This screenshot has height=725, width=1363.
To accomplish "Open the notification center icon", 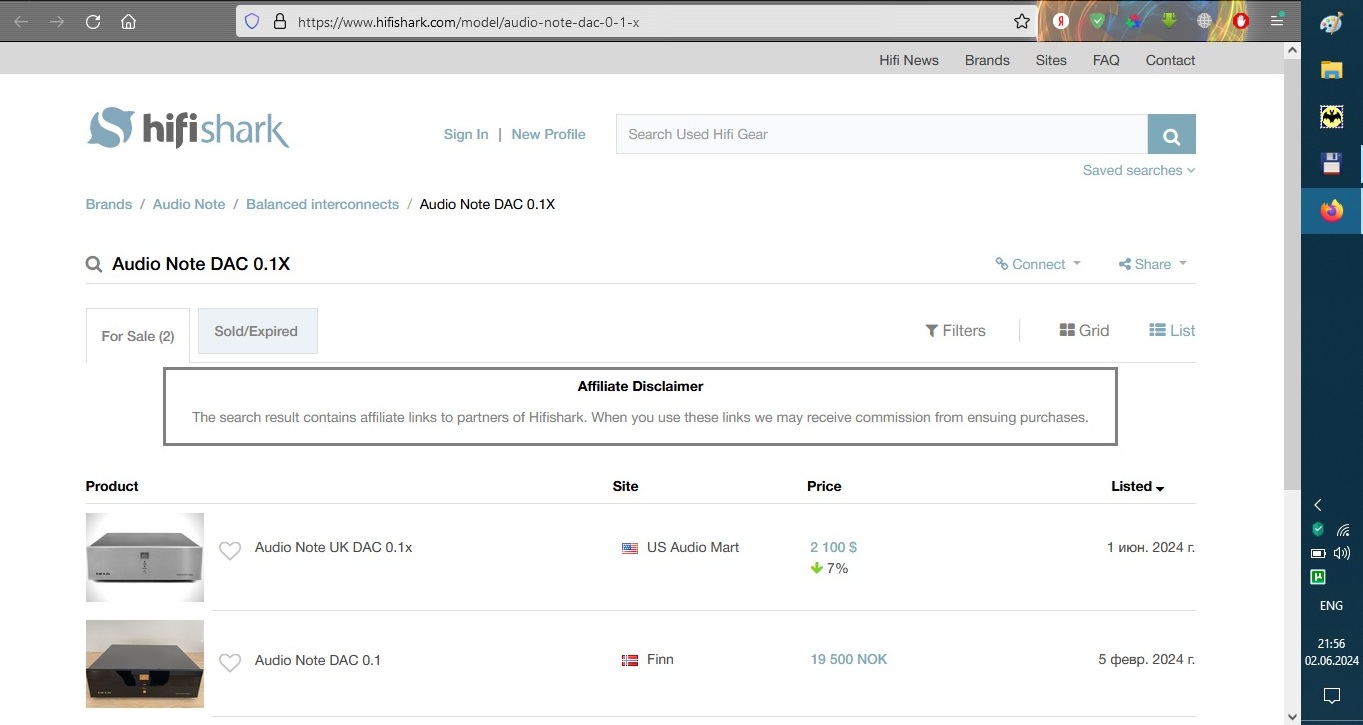I will [x=1331, y=695].
